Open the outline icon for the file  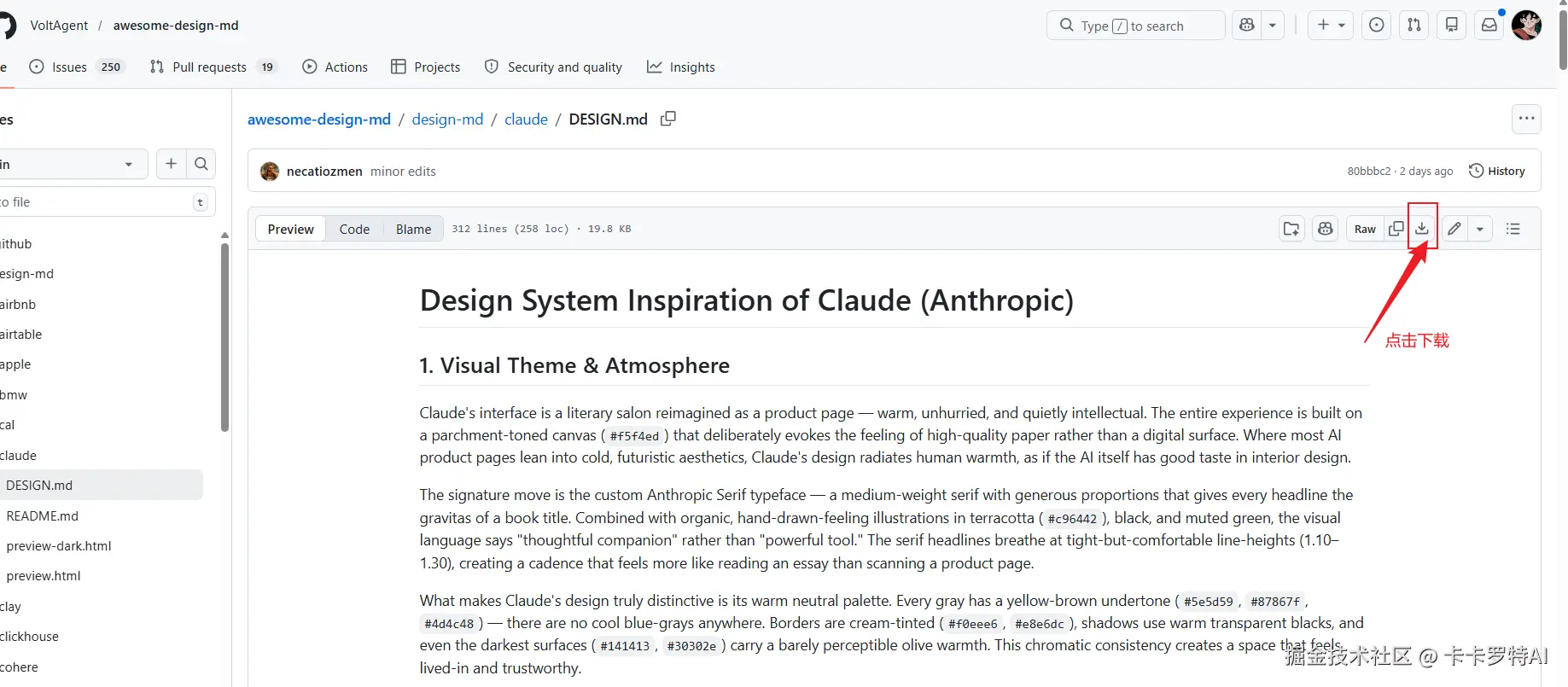pyautogui.click(x=1513, y=229)
